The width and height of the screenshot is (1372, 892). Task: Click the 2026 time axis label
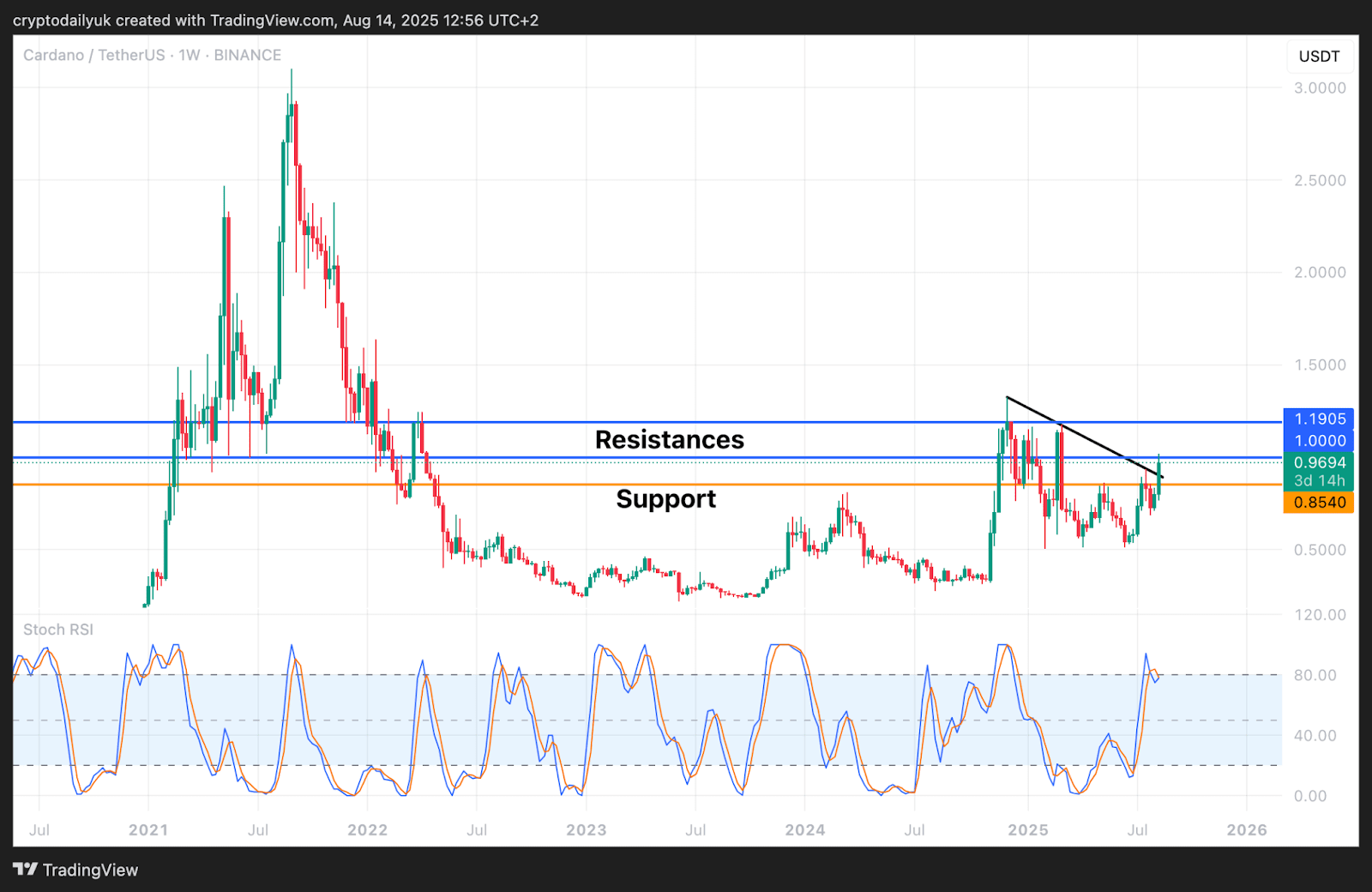pos(1247,830)
